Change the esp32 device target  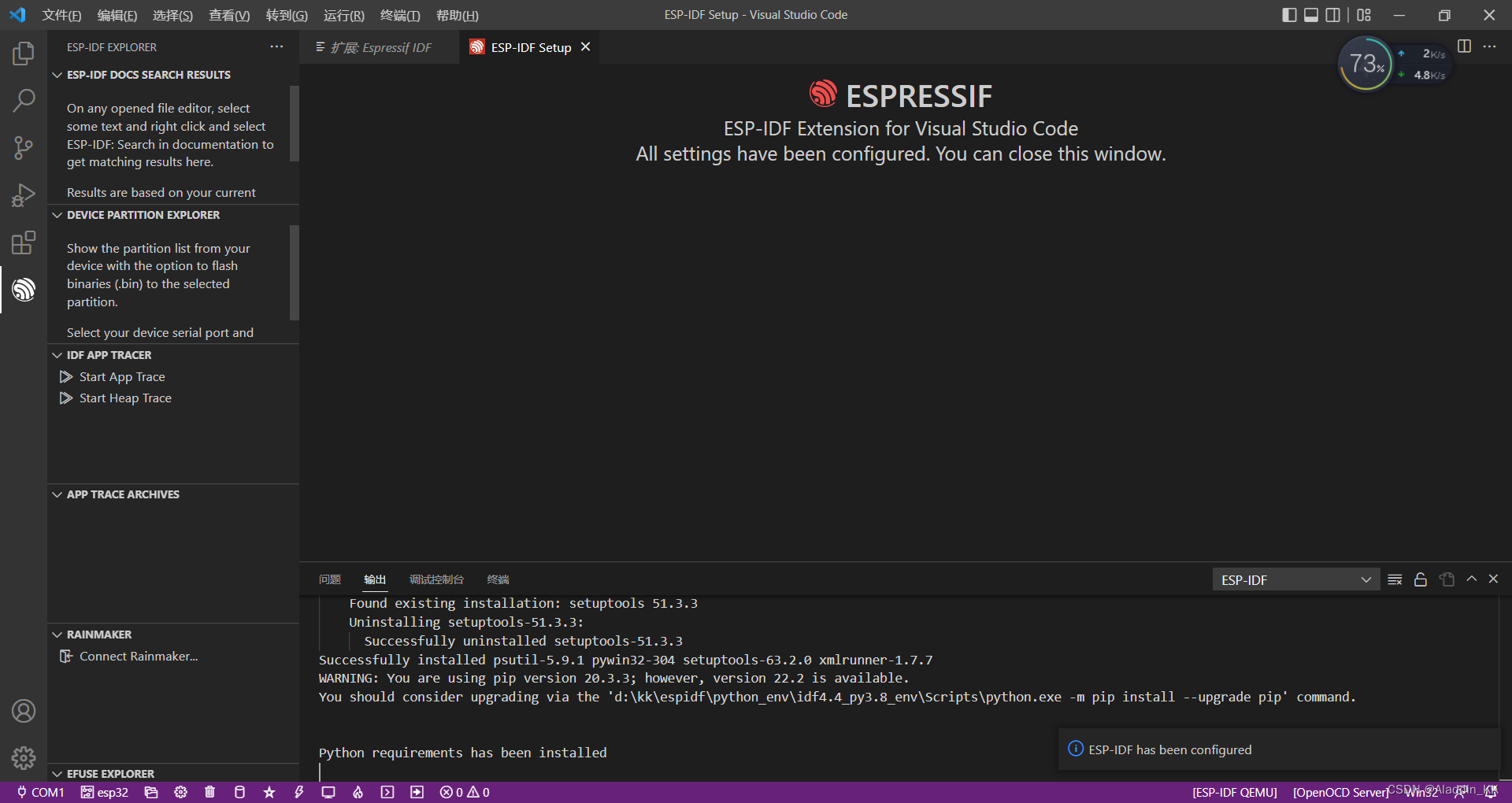[x=105, y=792]
